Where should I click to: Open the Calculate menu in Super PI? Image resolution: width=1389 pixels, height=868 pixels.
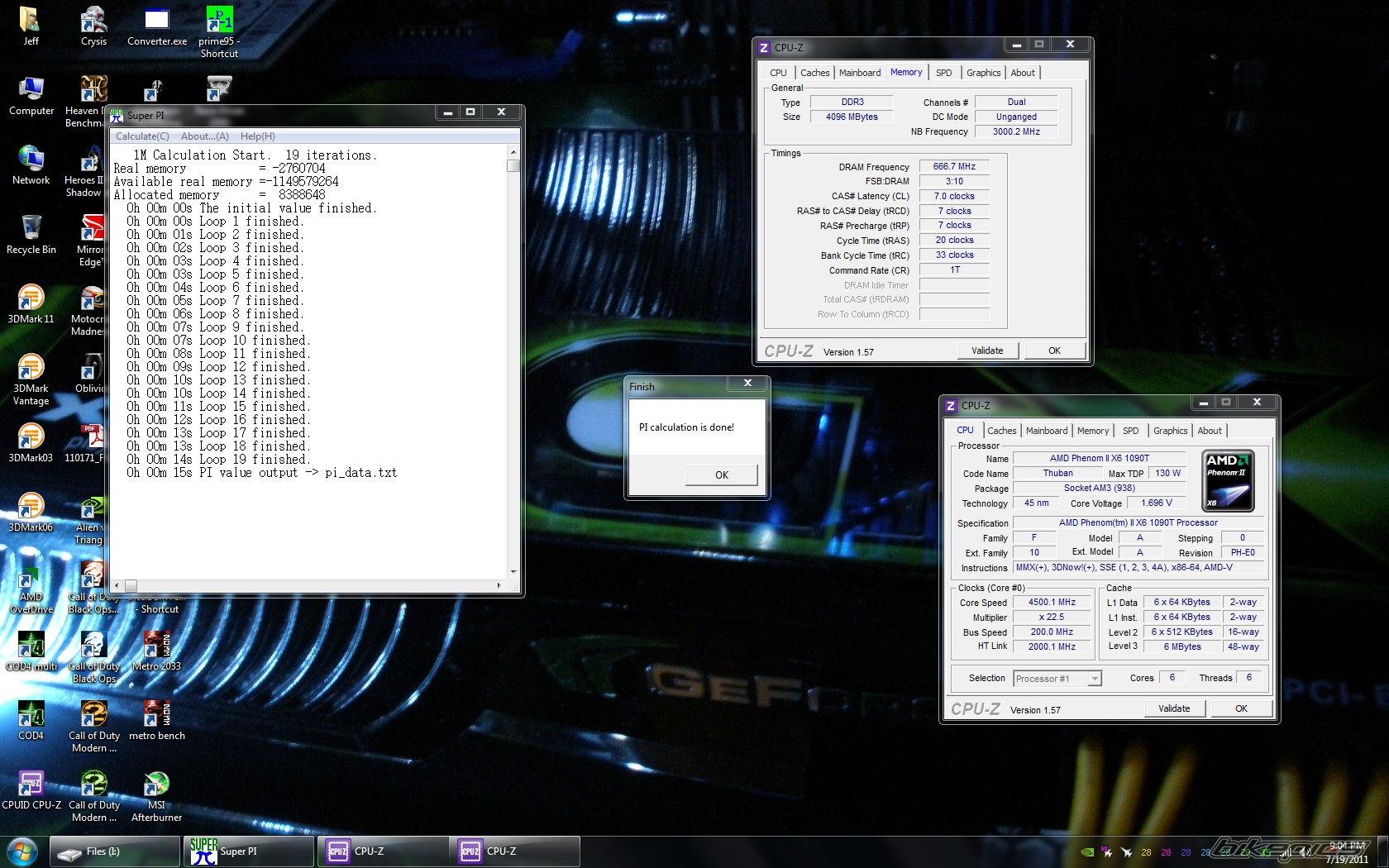coord(142,136)
